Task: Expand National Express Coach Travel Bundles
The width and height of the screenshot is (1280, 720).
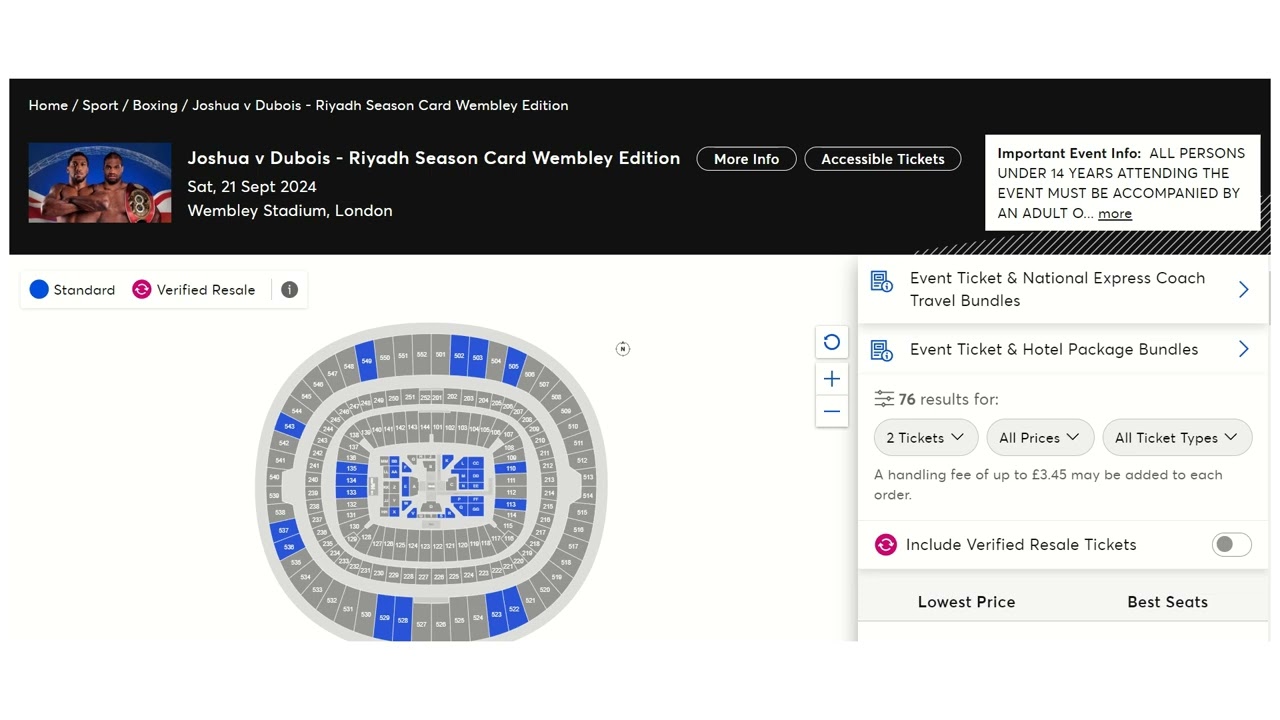Action: point(1243,289)
